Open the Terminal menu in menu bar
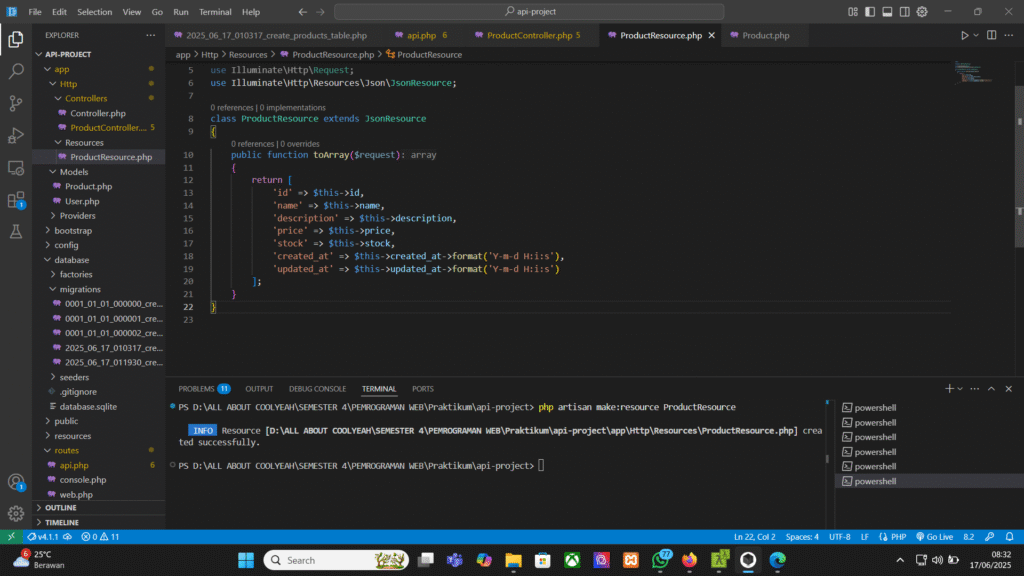Image resolution: width=1024 pixels, height=576 pixels. tap(215, 12)
